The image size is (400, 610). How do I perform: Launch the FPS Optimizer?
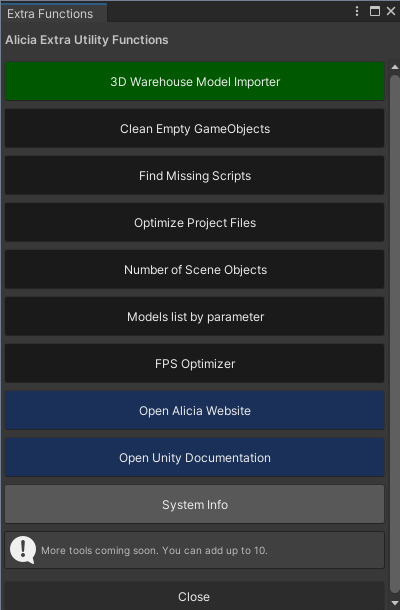click(195, 364)
